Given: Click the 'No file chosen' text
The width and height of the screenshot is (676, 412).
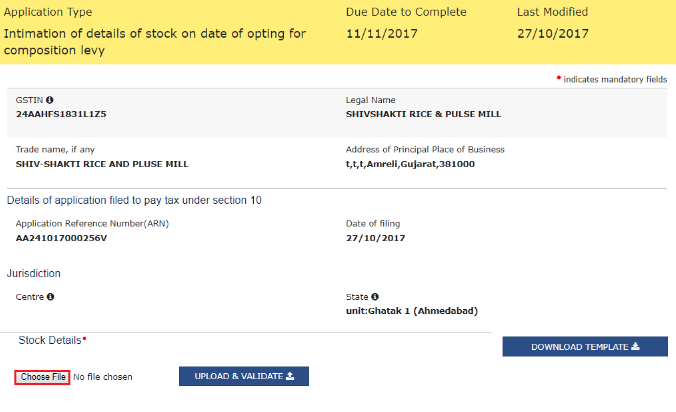Looking at the screenshot, I should pos(103,377).
